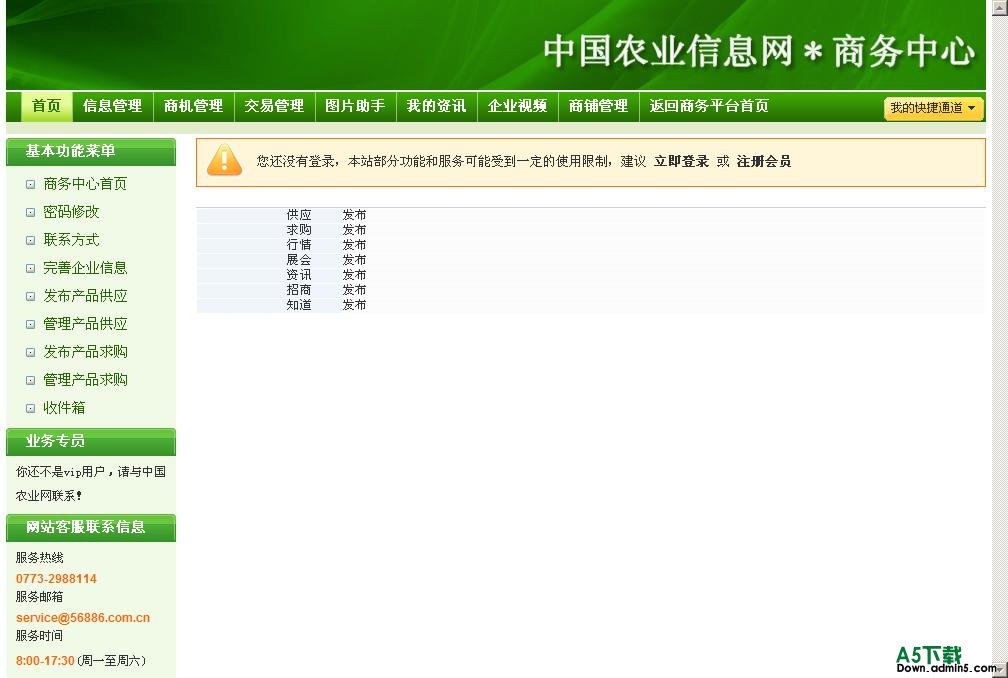Click the scrollbar up arrow button
The image size is (1008, 678).
click(1000, 6)
